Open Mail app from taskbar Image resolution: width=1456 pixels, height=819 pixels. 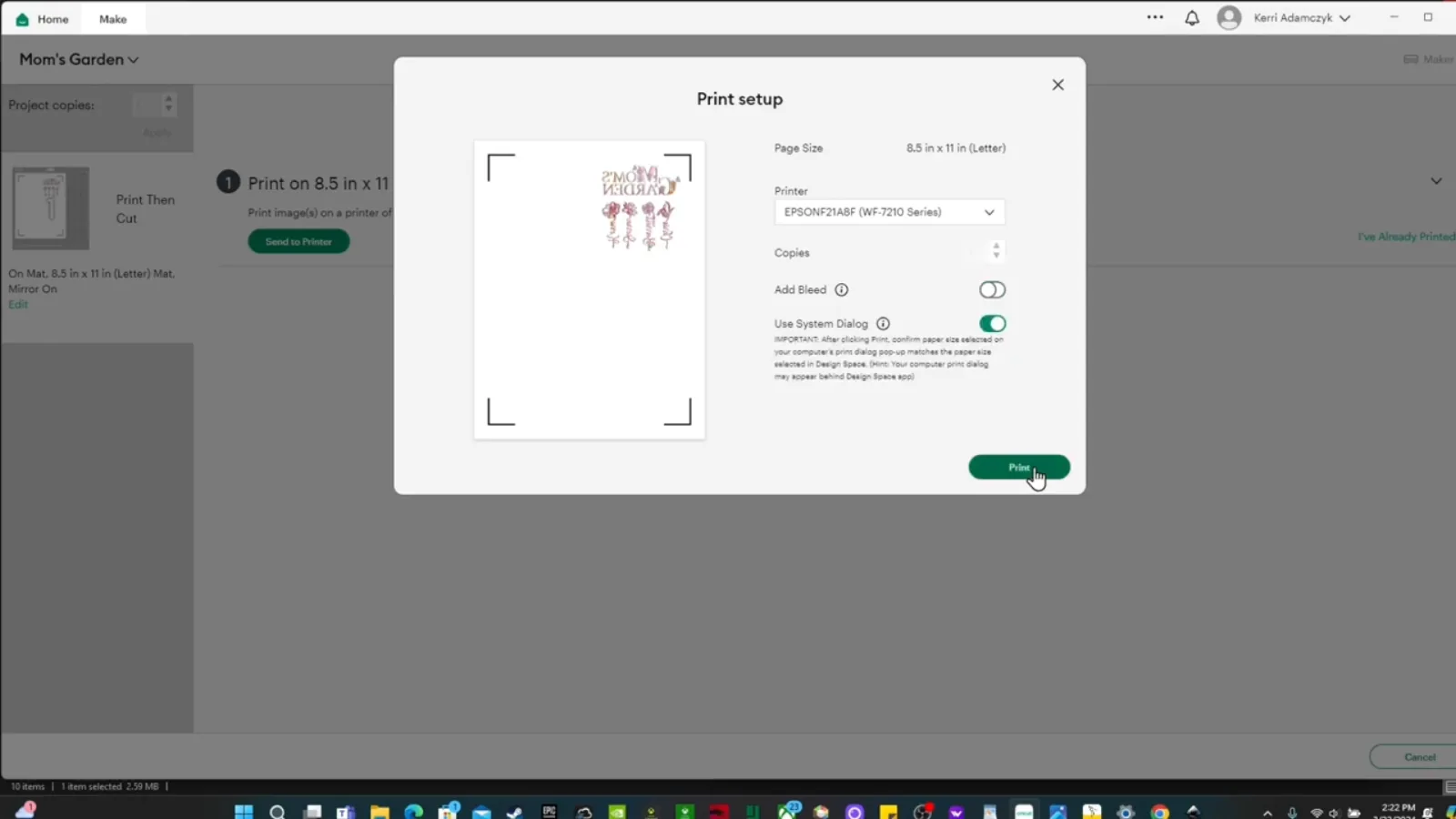click(481, 812)
